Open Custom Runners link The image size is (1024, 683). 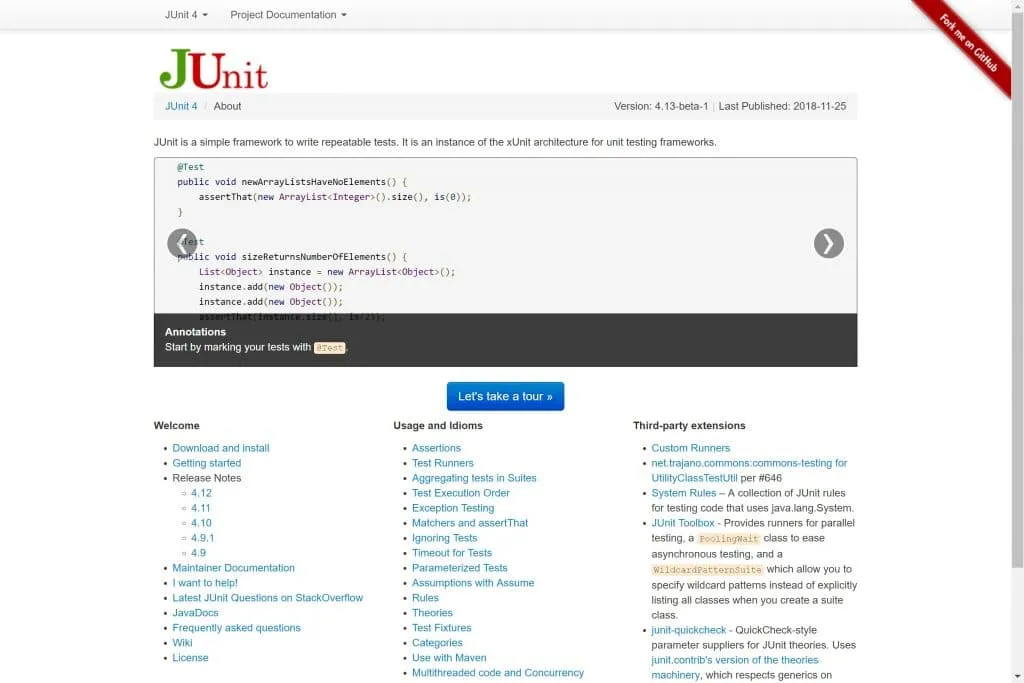(x=690, y=448)
